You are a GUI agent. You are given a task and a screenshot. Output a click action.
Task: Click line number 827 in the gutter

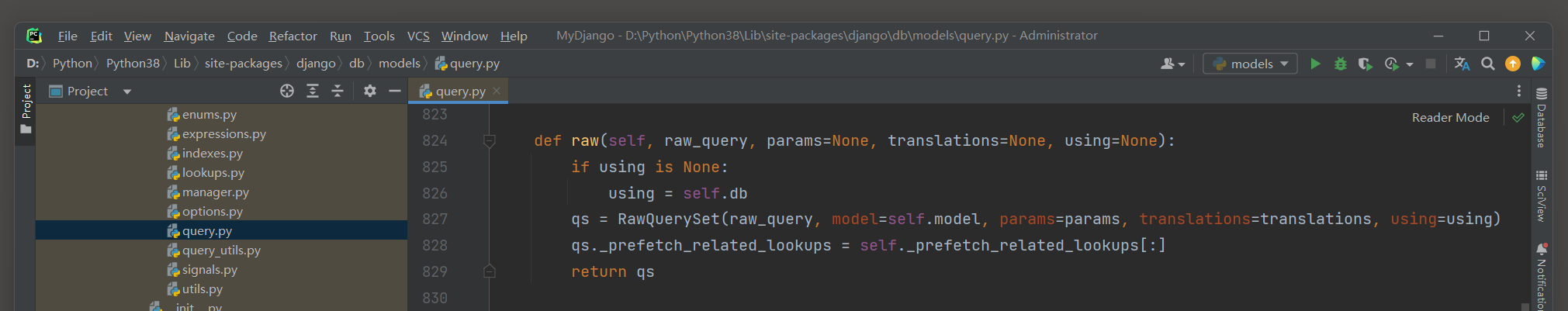tap(434, 219)
